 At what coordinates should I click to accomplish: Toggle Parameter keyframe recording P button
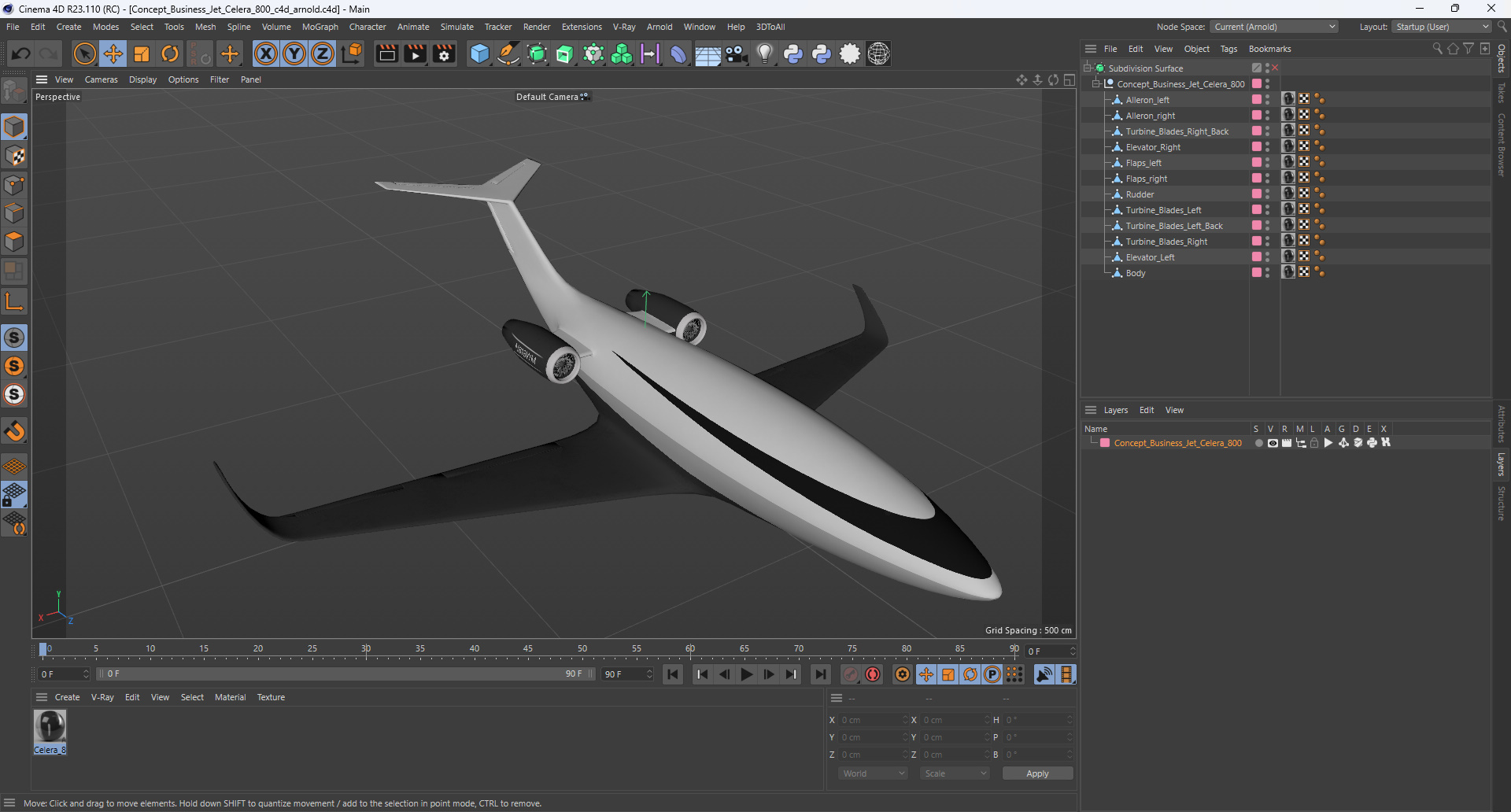[x=992, y=674]
